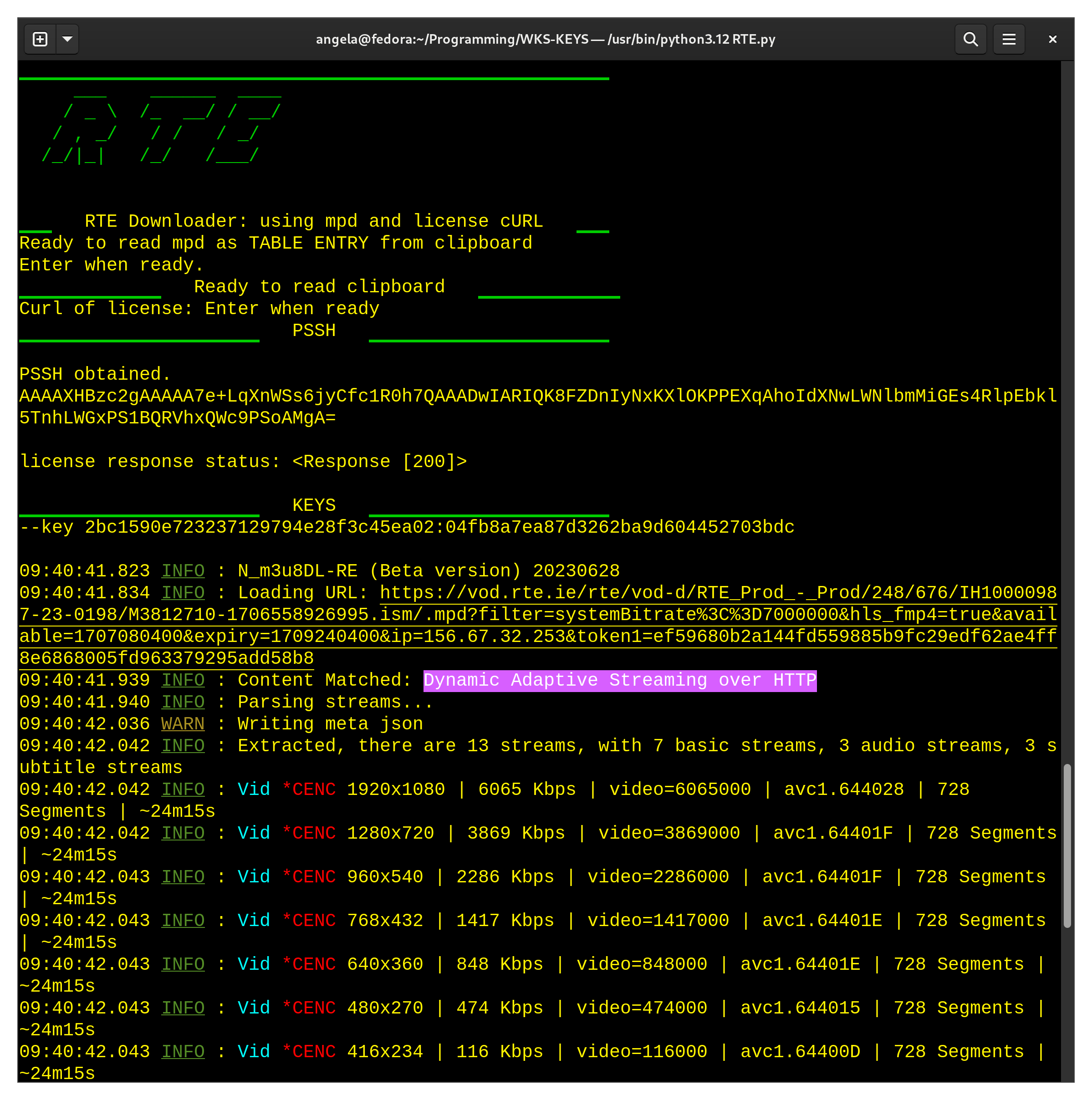Screen dimensions: 1092x1100
Task: Click the WARN log label
Action: (x=182, y=724)
